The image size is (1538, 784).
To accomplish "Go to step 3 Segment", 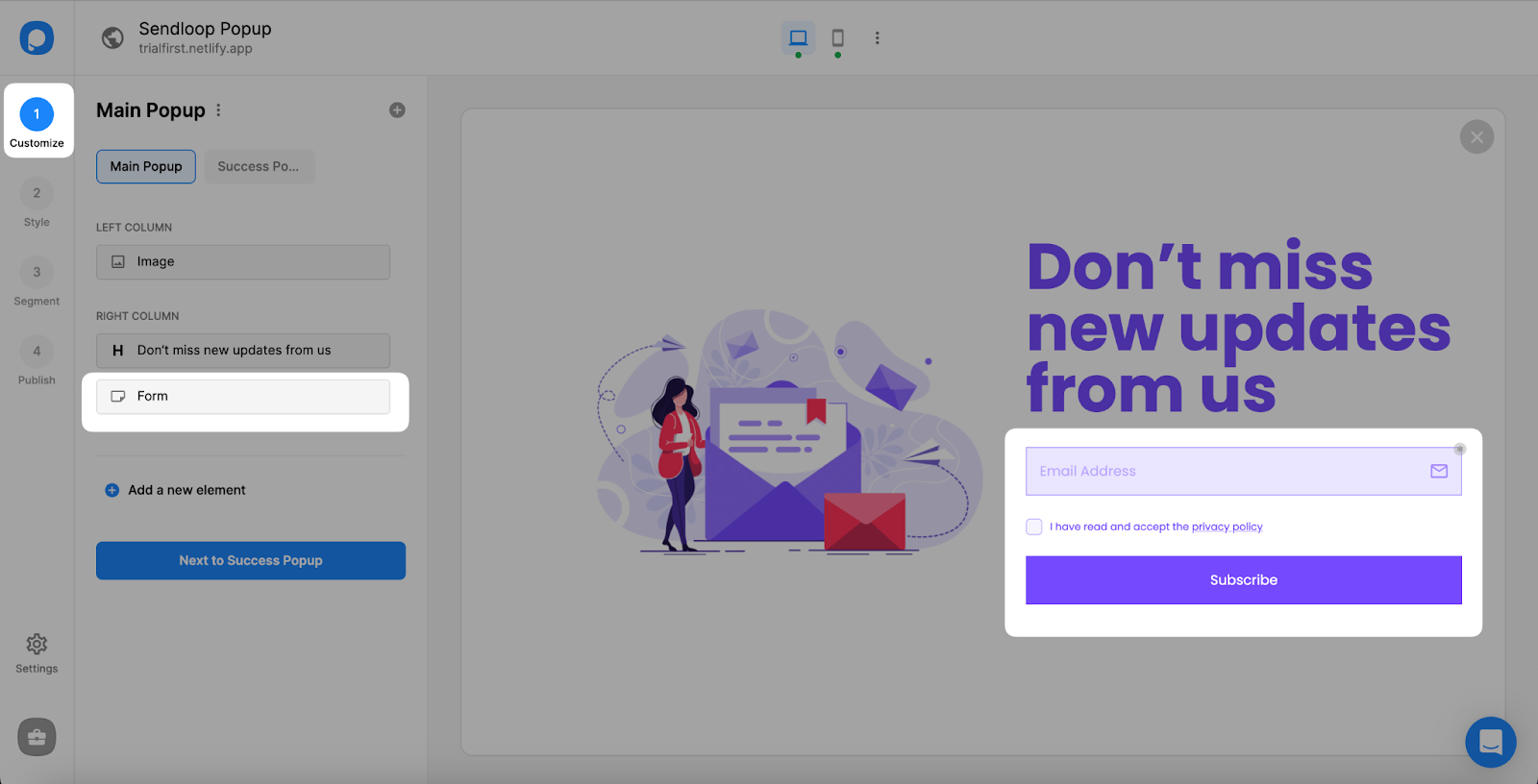I will coord(37,282).
